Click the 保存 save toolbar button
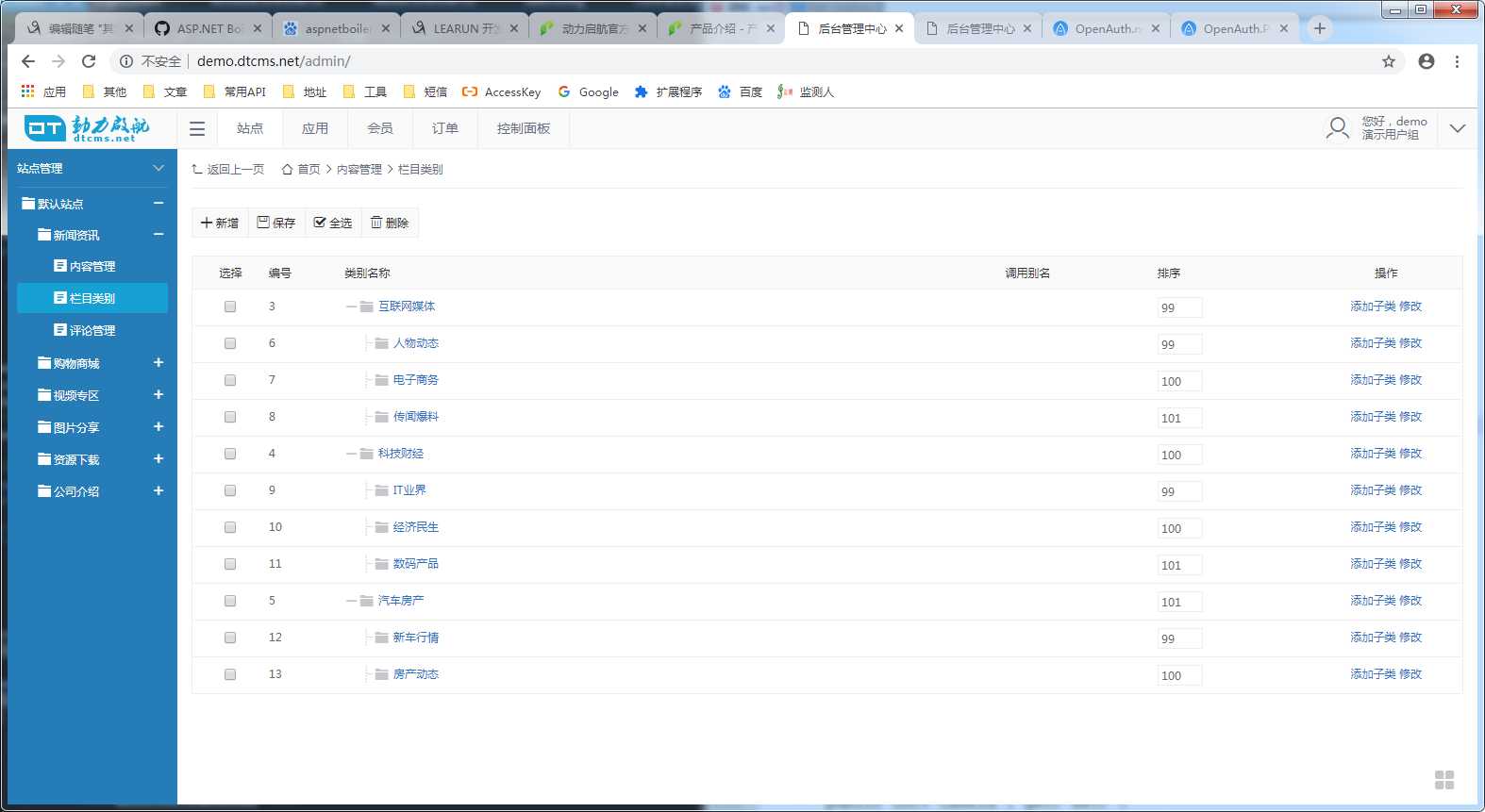The image size is (1485, 812). (x=276, y=223)
